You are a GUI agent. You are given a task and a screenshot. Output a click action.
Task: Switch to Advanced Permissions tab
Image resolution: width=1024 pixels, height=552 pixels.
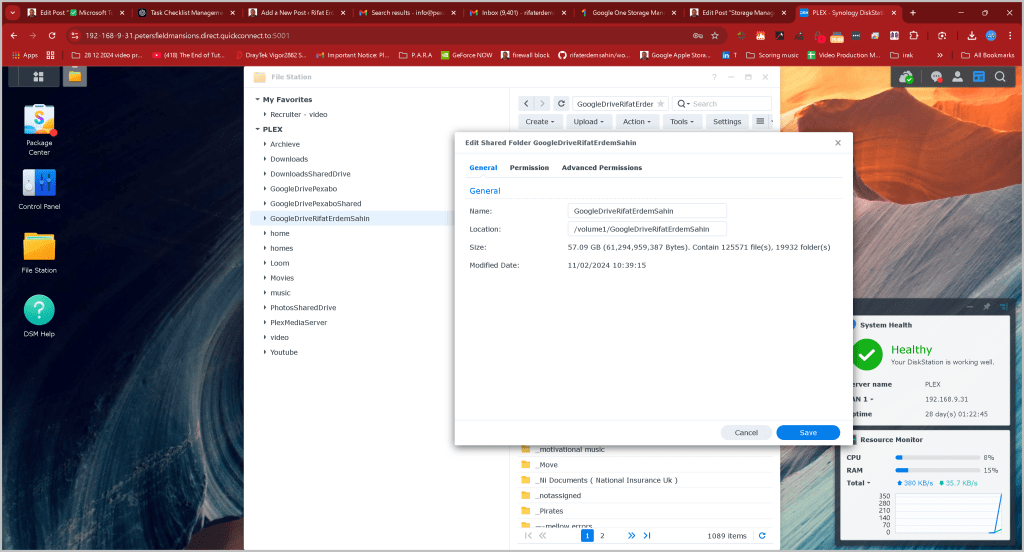[x=601, y=168]
